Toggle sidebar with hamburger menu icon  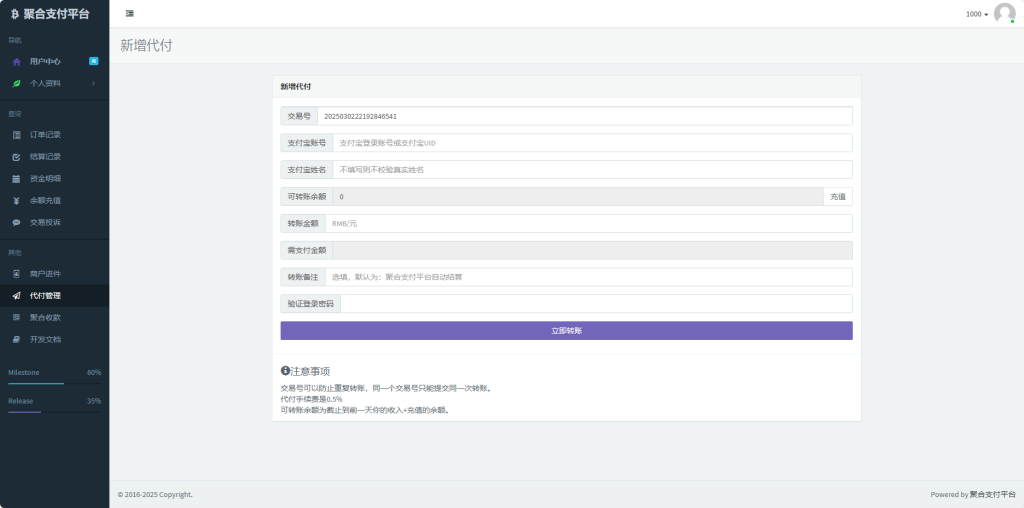pyautogui.click(x=129, y=13)
